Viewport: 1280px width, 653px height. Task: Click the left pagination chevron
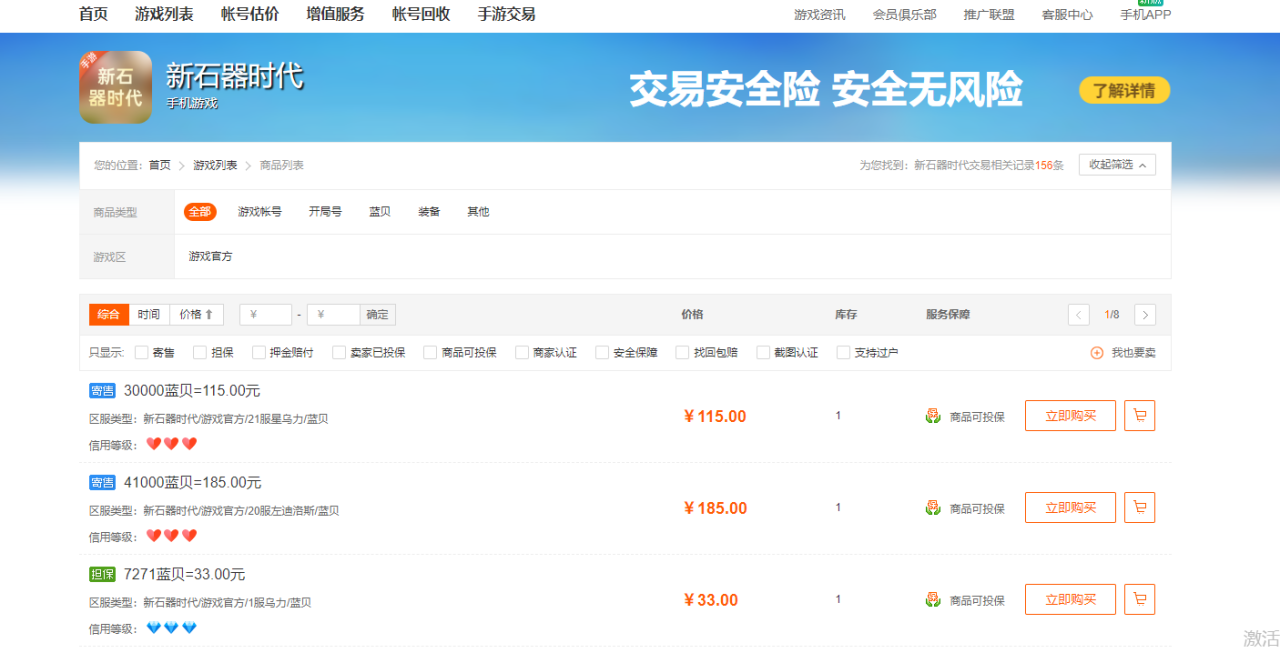point(1078,314)
